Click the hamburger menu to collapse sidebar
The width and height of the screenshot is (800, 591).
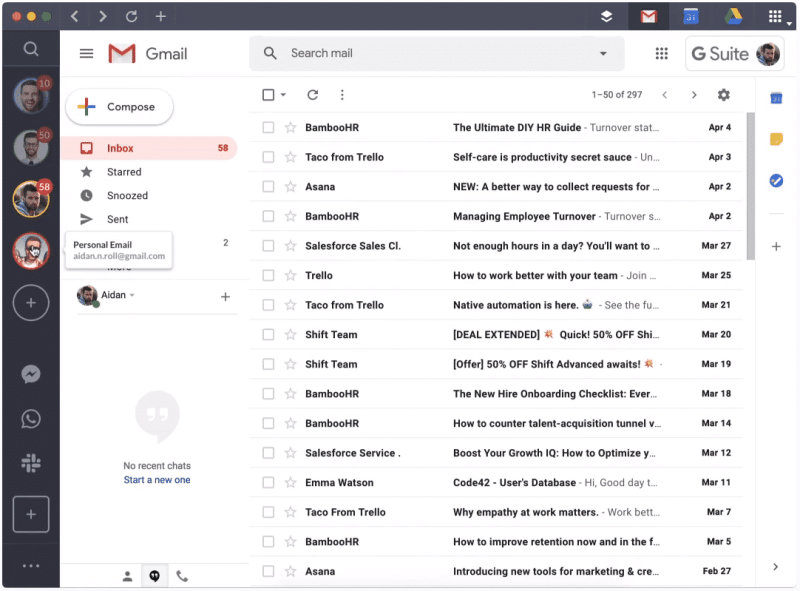[x=86, y=53]
